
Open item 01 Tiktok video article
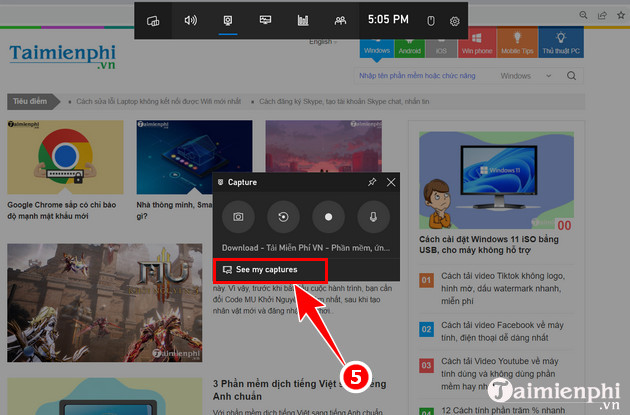(503, 288)
